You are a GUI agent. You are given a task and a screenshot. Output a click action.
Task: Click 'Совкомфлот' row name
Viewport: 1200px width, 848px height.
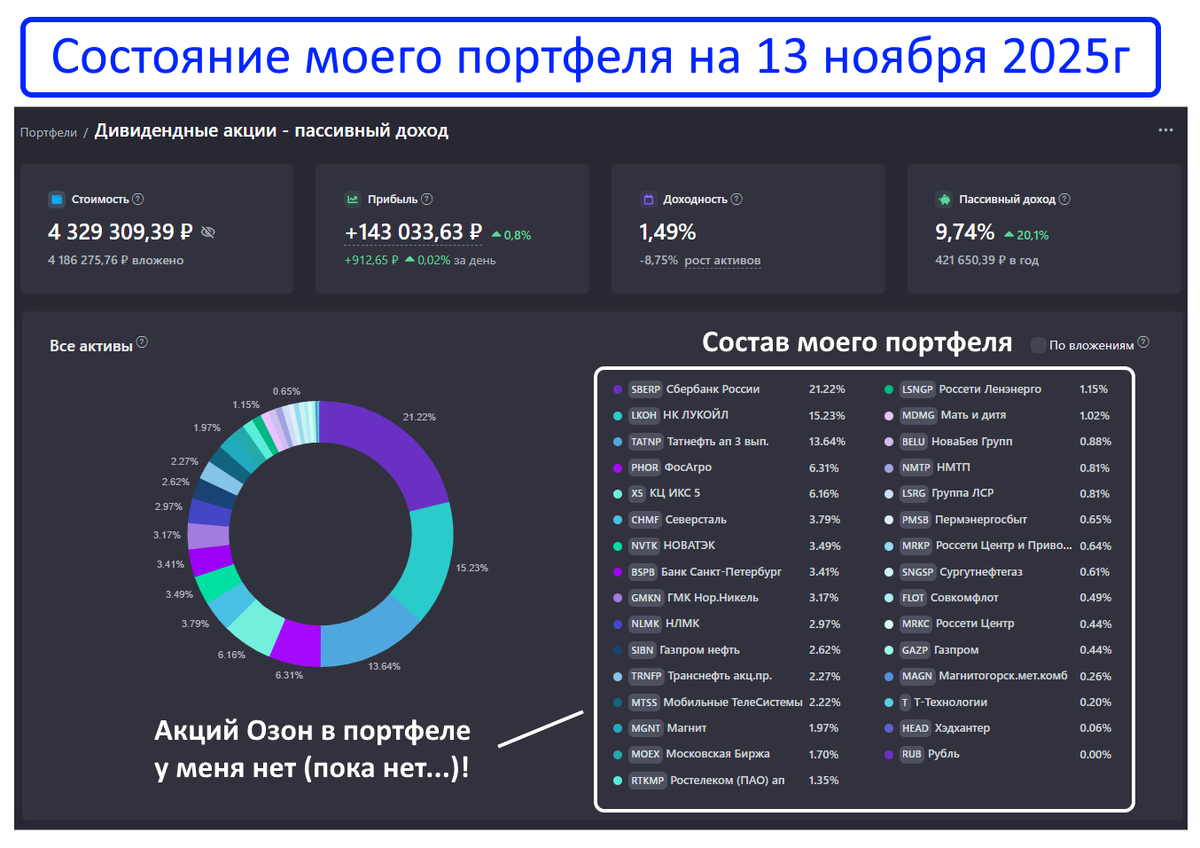pos(966,597)
